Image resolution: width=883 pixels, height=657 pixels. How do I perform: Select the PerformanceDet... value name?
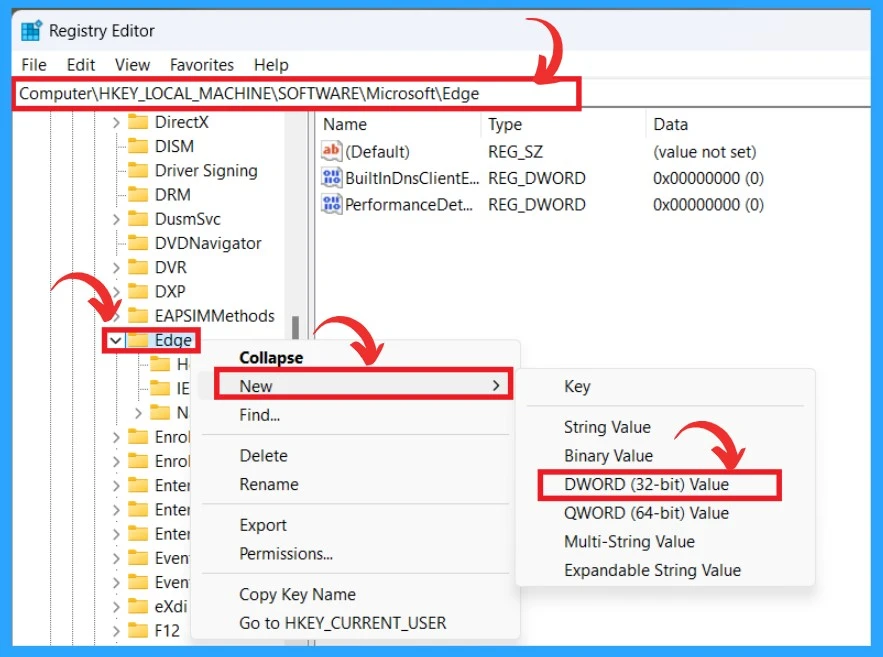coord(409,204)
